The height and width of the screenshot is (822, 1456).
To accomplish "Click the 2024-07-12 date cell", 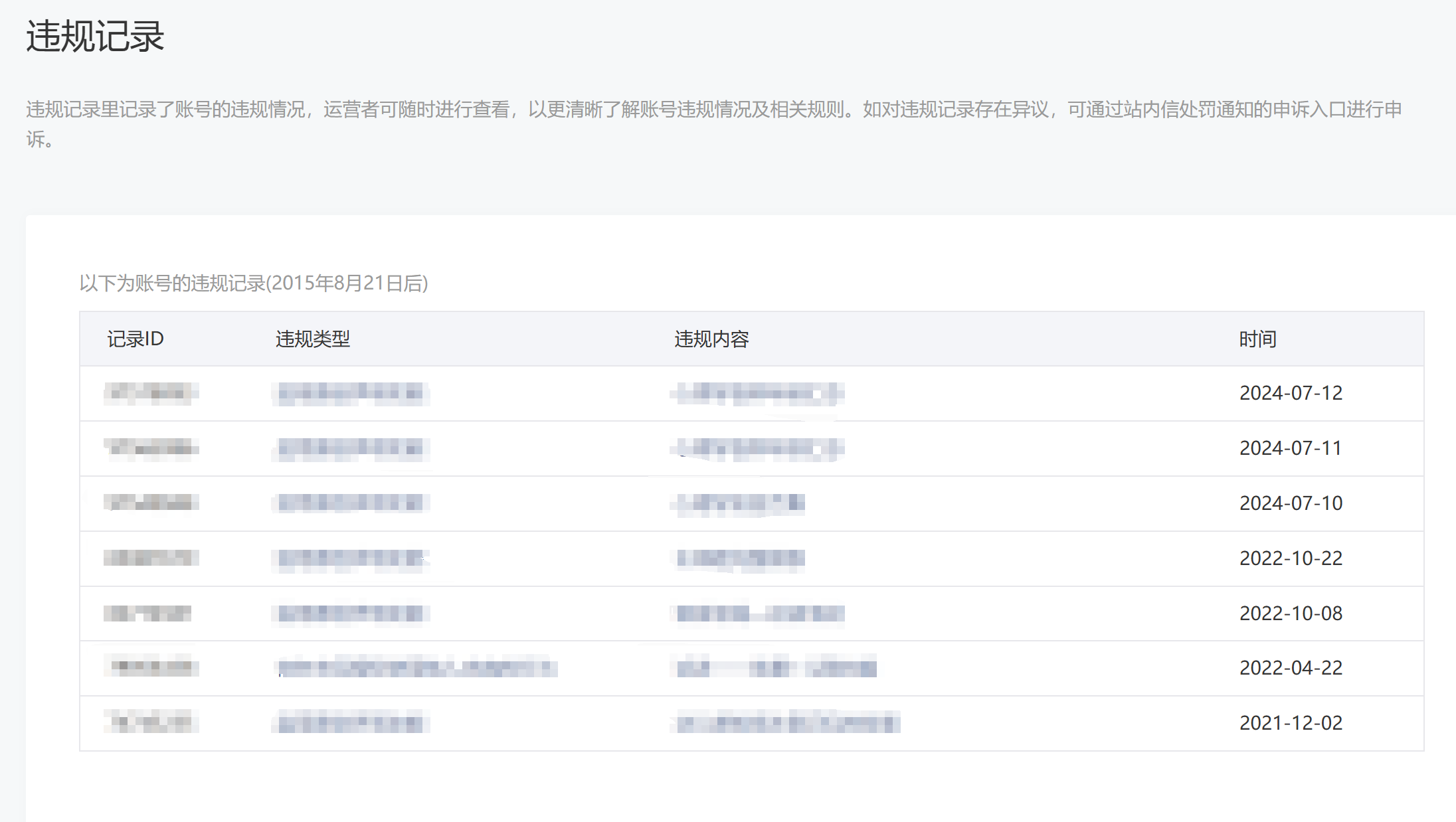I will point(1291,393).
